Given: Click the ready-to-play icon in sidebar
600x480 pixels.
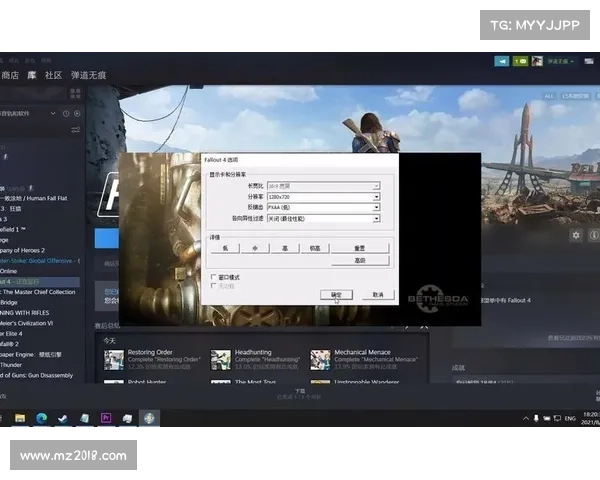Looking at the screenshot, I should coord(77,114).
